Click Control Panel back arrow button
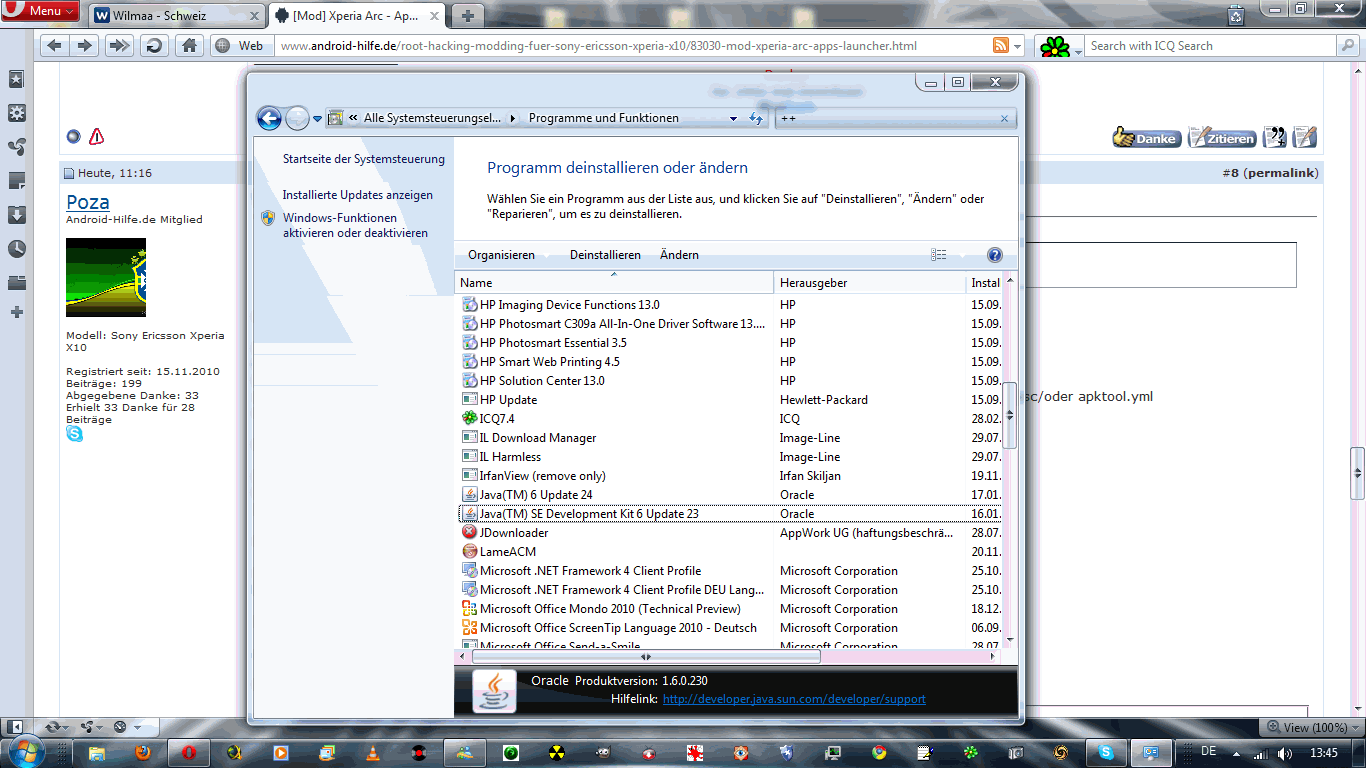The height and width of the screenshot is (768, 1366). click(269, 118)
